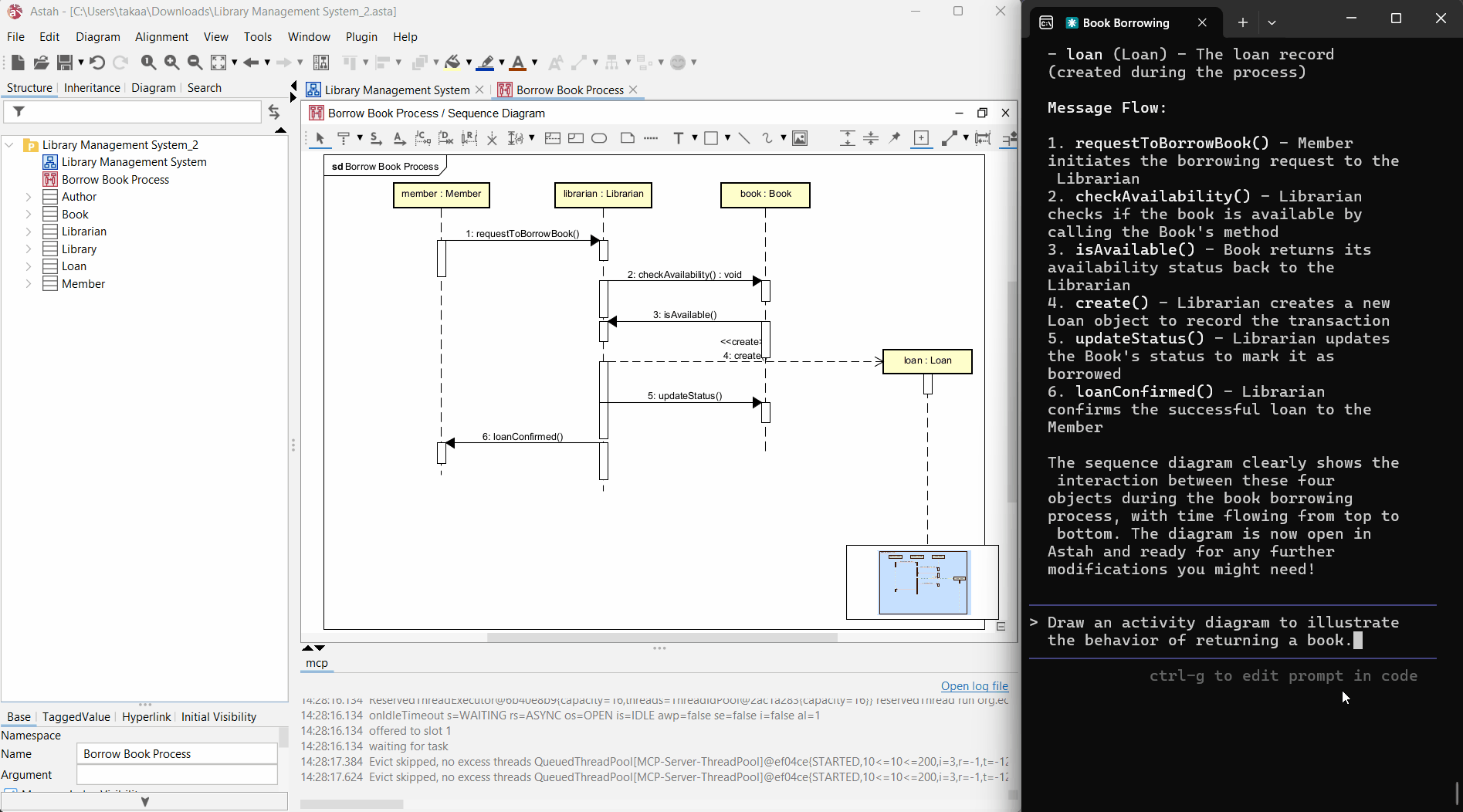This screenshot has height=812, width=1463.
Task: Select the Create Message tool
Action: click(422, 138)
